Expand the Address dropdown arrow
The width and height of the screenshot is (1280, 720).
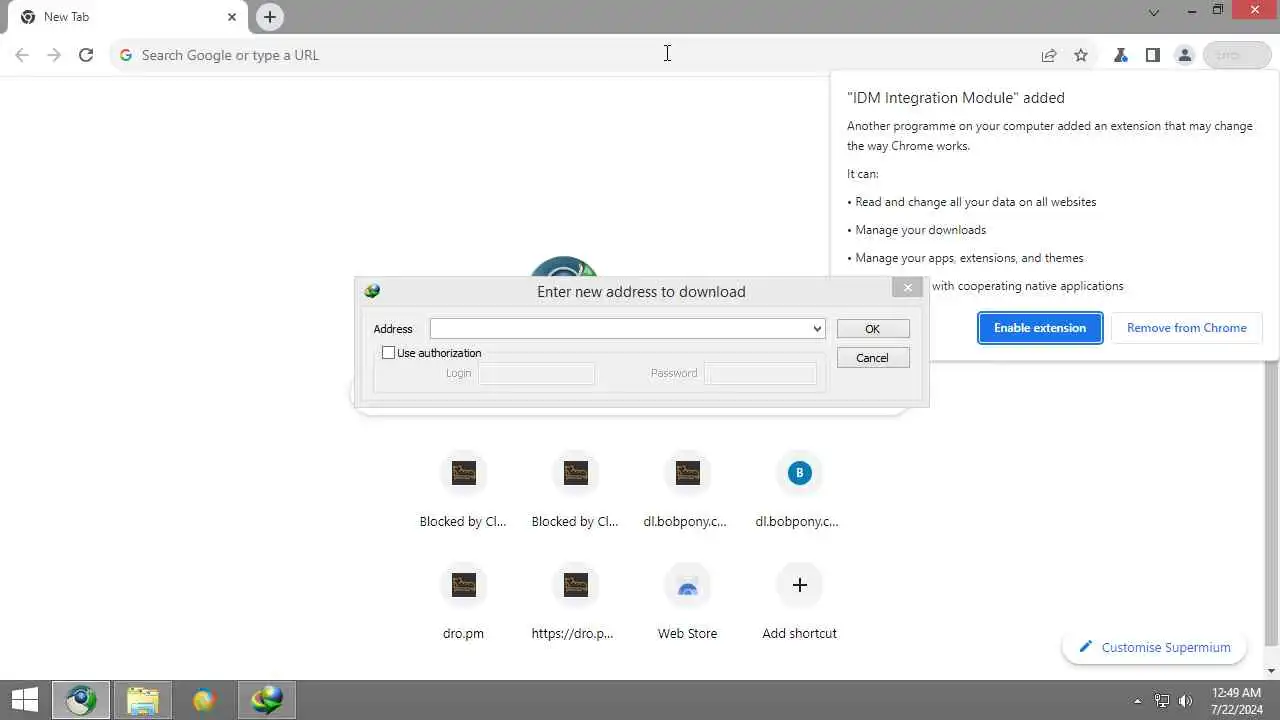[817, 329]
